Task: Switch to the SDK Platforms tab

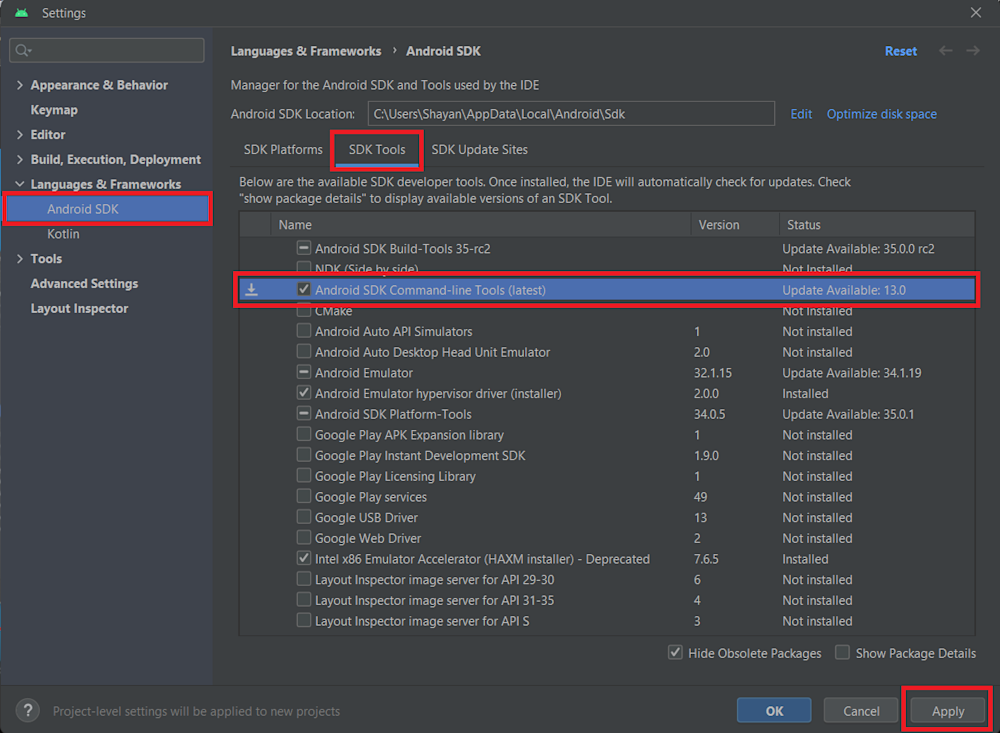Action: click(283, 150)
